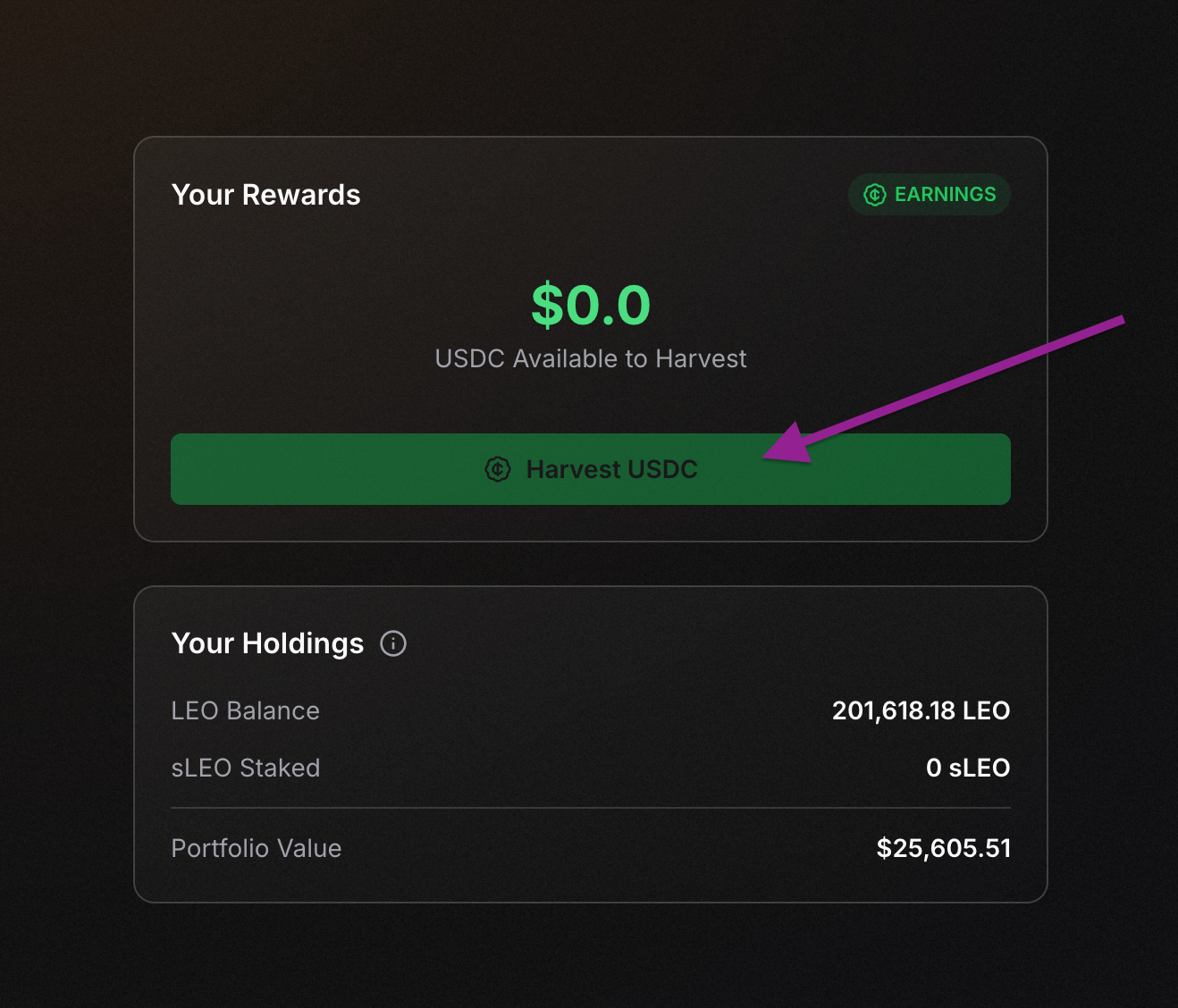The width and height of the screenshot is (1178, 1008).
Task: Click the Harvest USDC button
Action: pos(590,469)
